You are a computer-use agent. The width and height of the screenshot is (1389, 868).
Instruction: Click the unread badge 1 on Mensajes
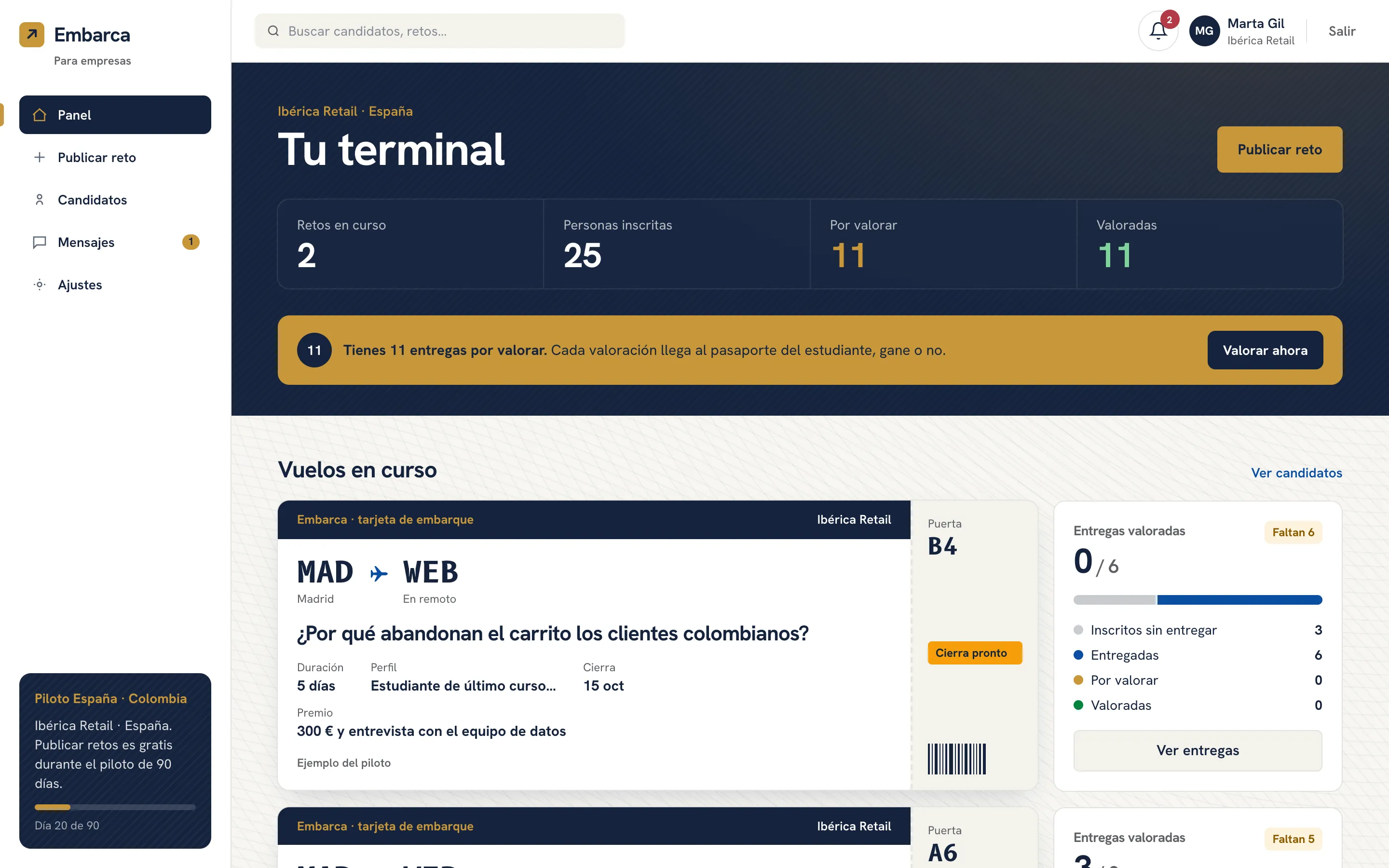pyautogui.click(x=191, y=242)
